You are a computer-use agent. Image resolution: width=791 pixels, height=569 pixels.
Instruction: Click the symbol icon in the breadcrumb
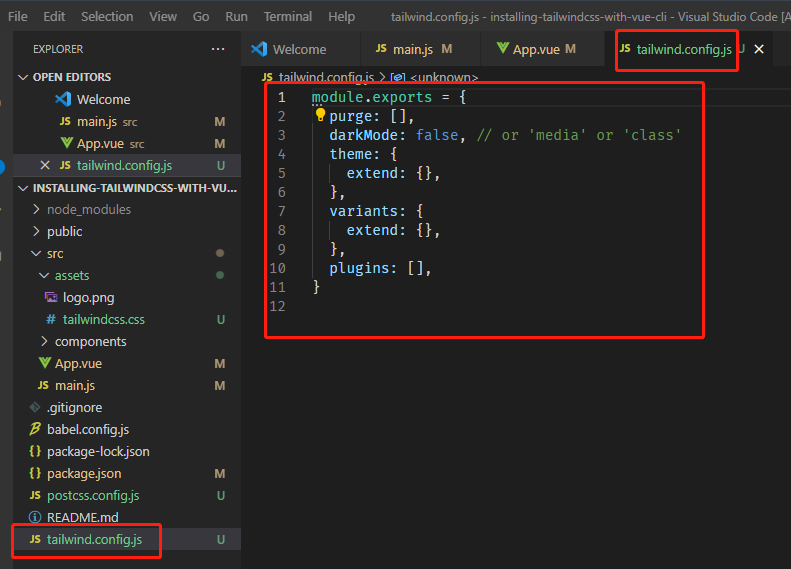[x=398, y=78]
